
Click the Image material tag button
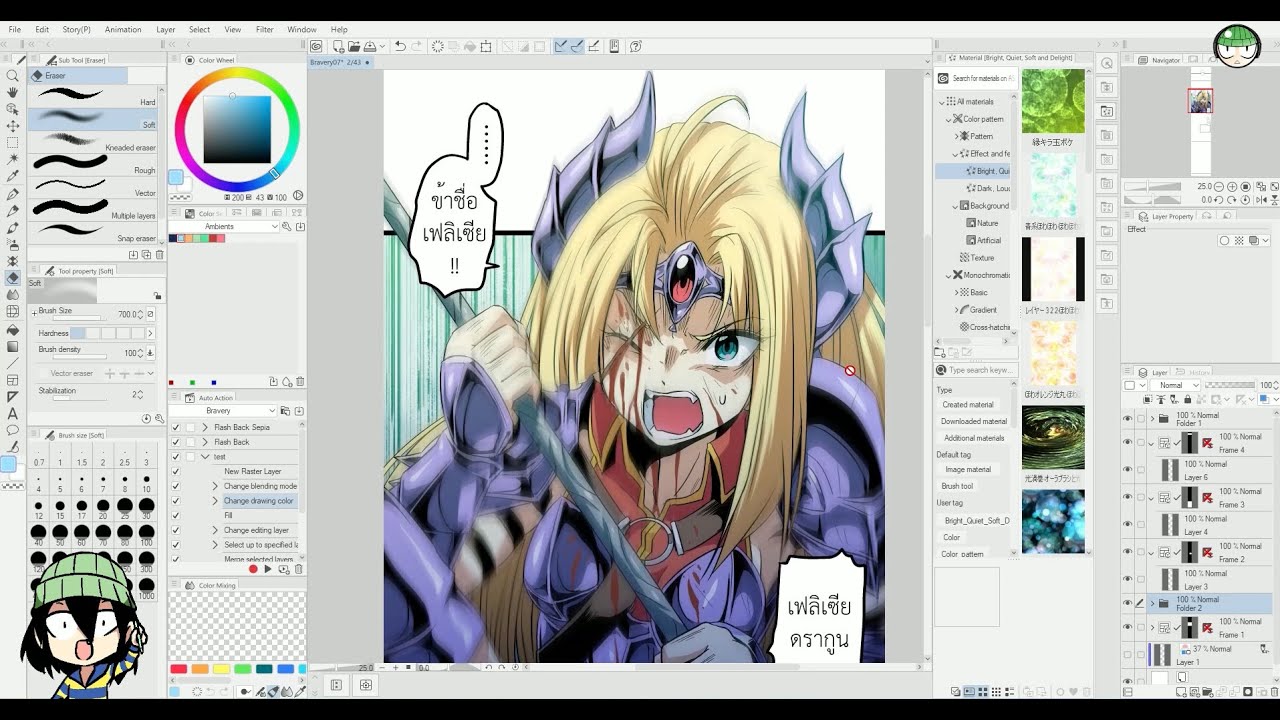tap(968, 470)
